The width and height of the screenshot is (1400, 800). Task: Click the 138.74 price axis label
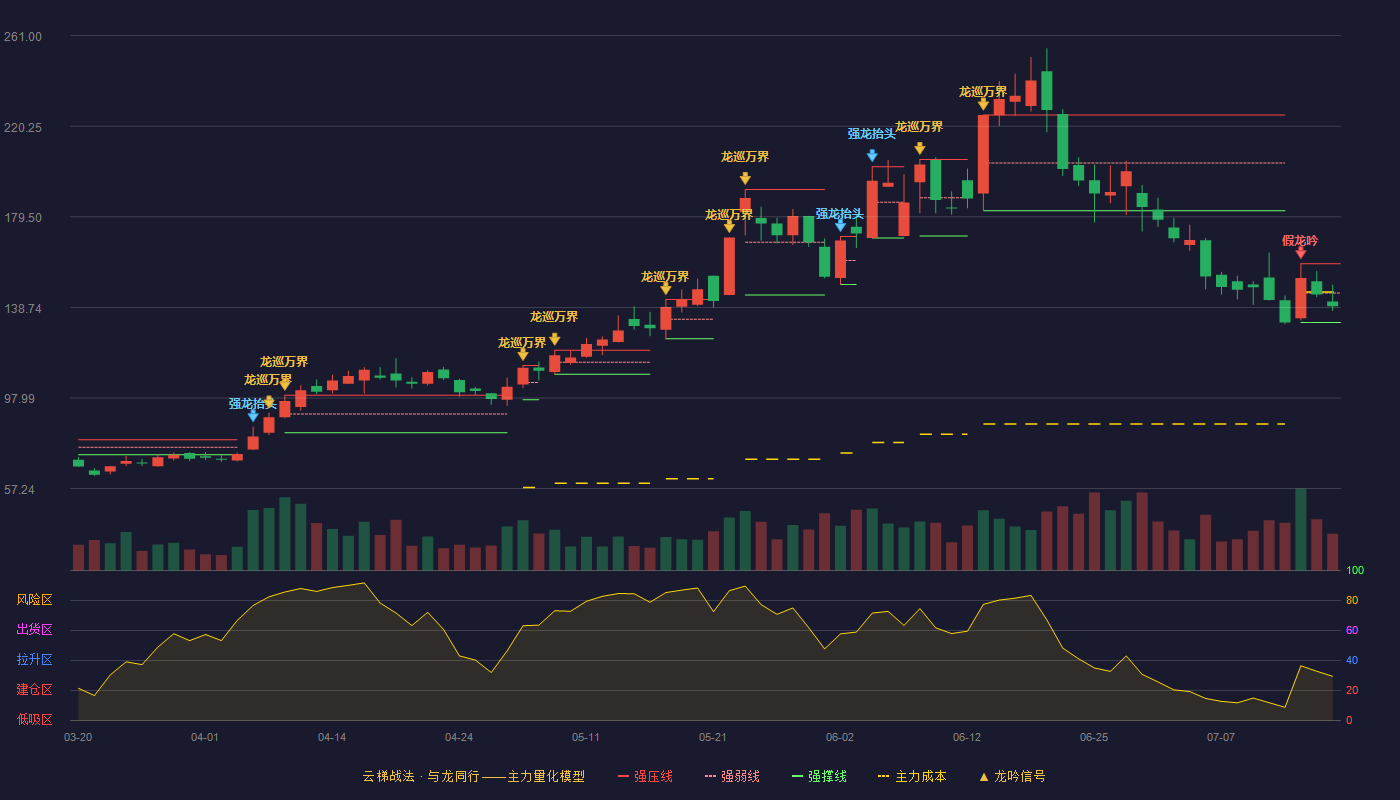pos(23,308)
